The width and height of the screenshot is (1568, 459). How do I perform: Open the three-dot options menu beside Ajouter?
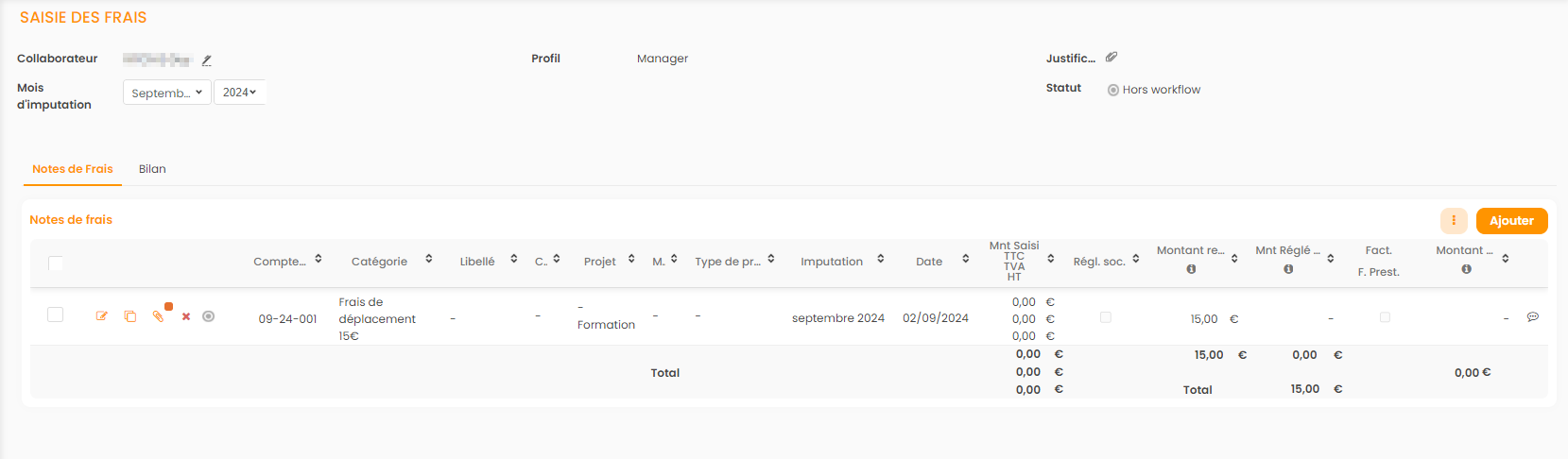1453,221
